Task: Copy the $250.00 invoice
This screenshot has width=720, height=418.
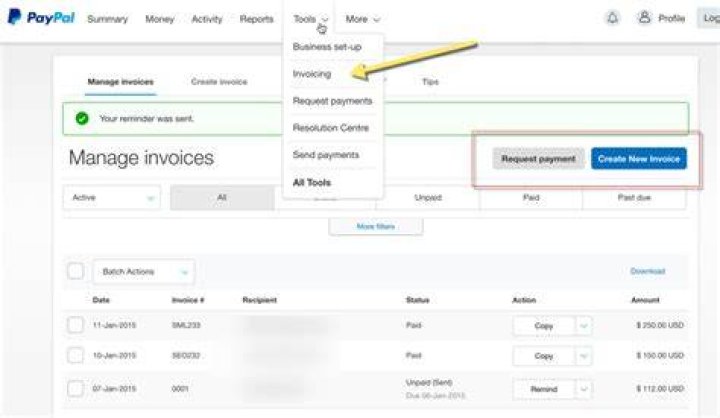Action: [544, 326]
